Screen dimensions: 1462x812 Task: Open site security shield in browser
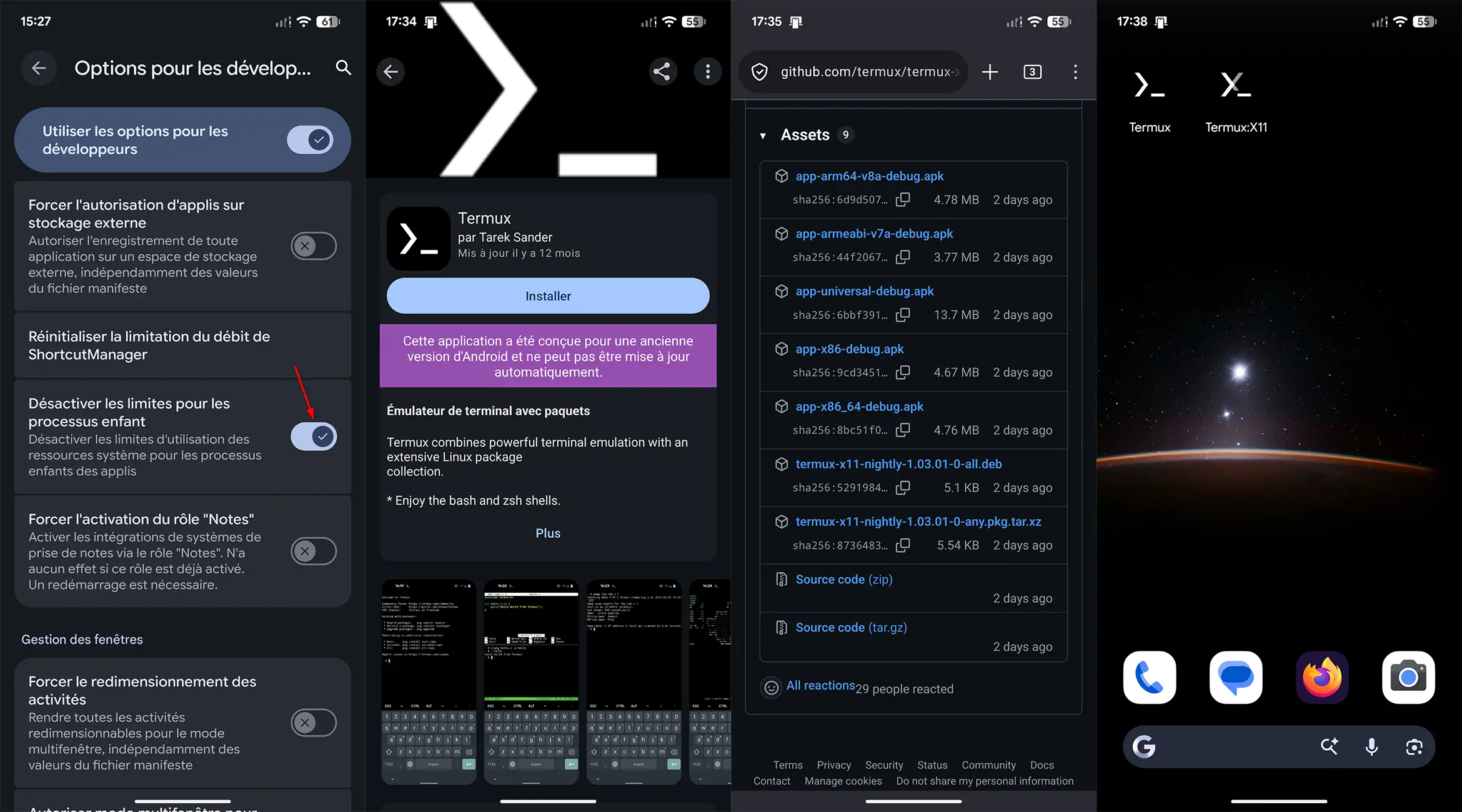[x=759, y=72]
